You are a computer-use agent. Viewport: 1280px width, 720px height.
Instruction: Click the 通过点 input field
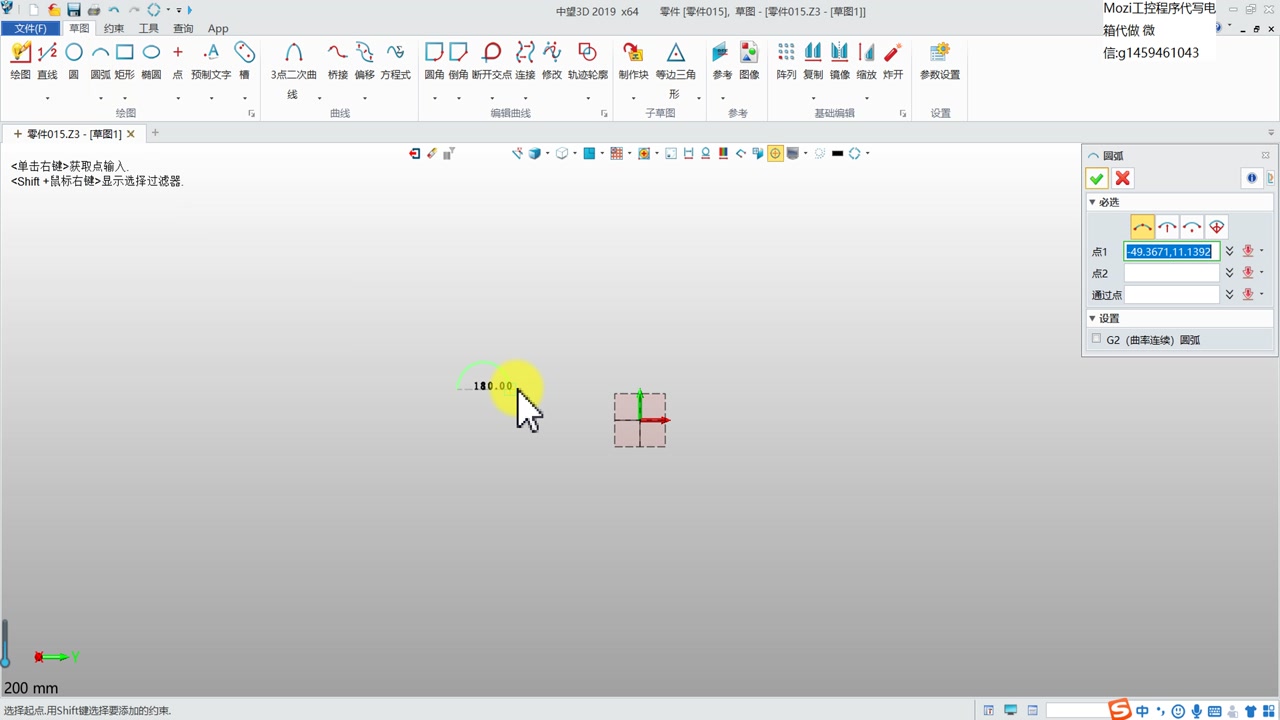click(x=1172, y=295)
